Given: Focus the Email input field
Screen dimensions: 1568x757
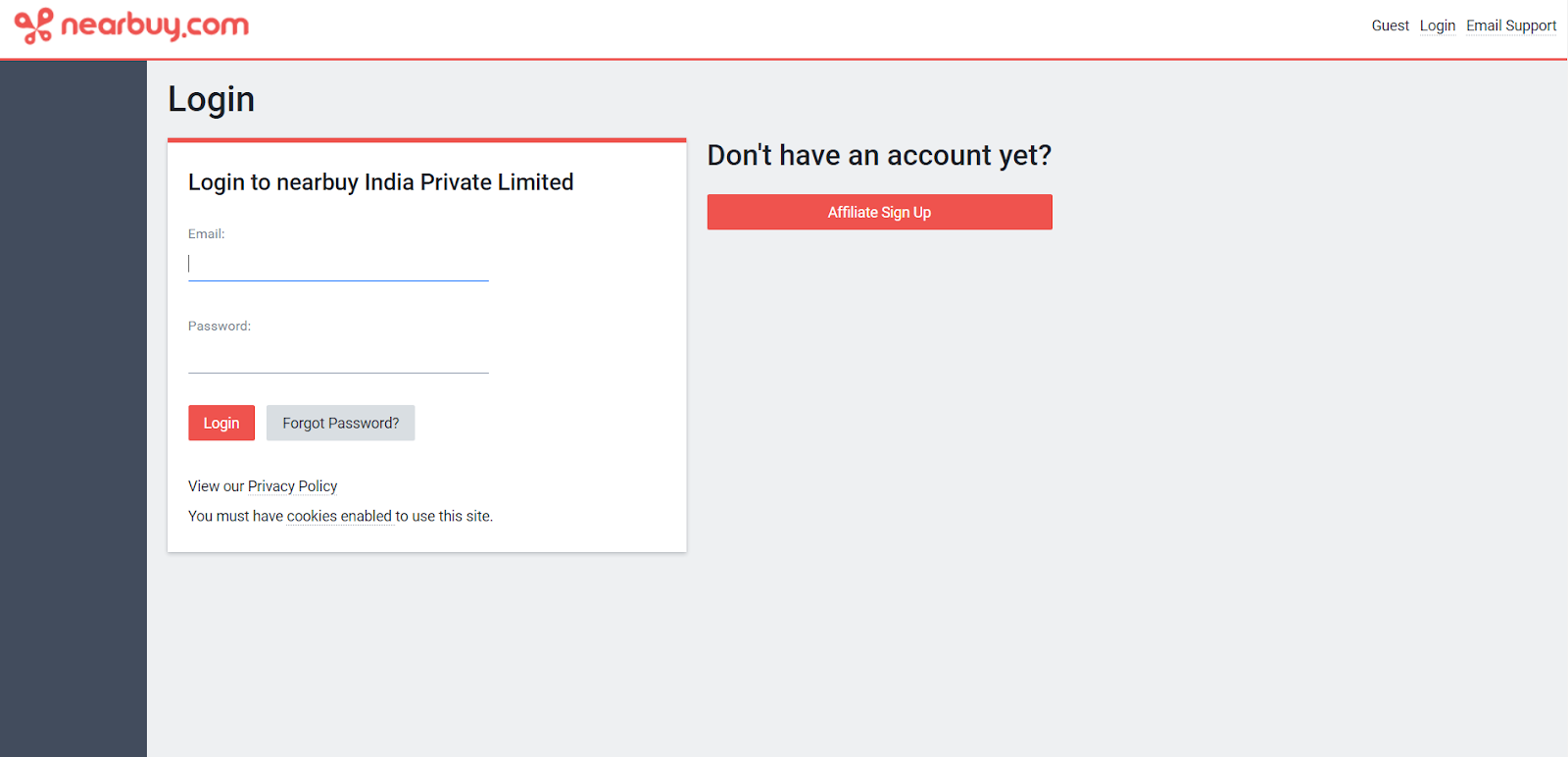Looking at the screenshot, I should (x=338, y=264).
